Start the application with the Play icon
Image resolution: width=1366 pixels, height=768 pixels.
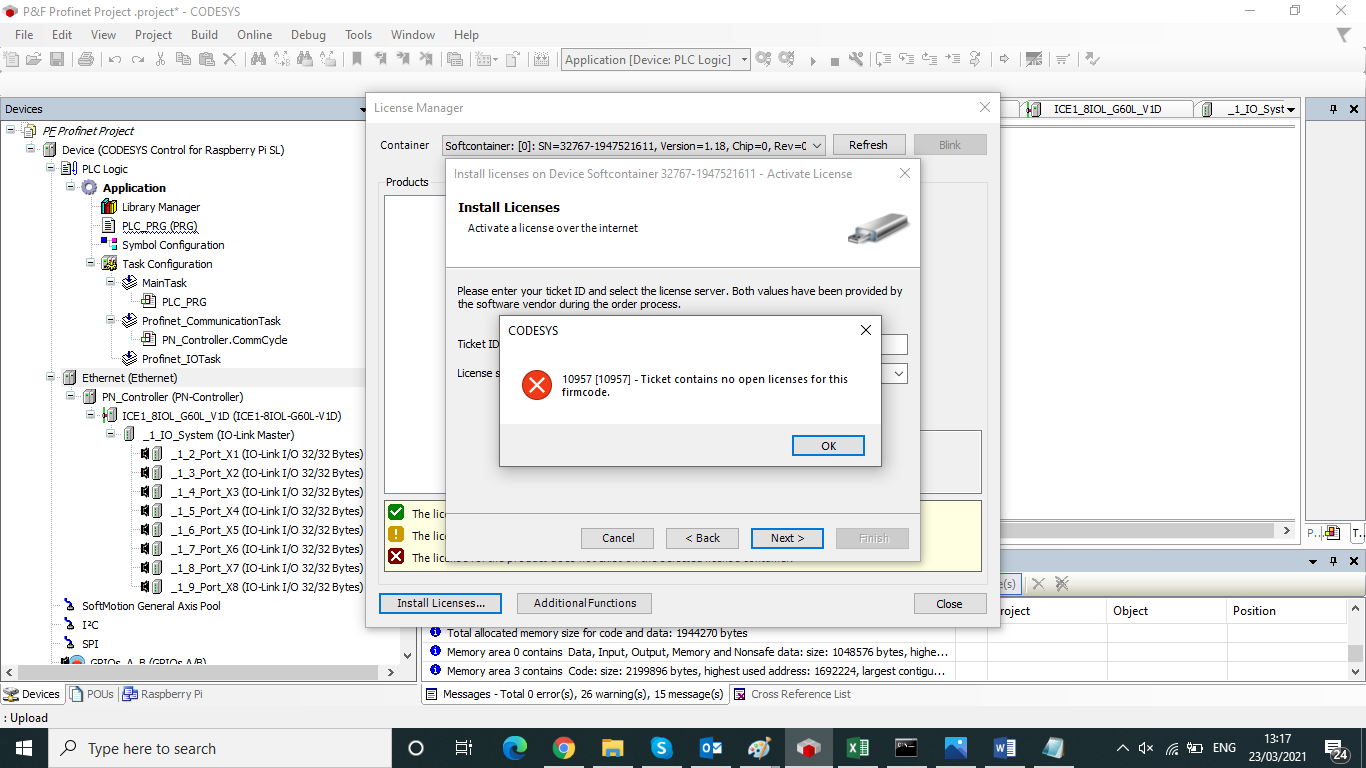coord(813,59)
